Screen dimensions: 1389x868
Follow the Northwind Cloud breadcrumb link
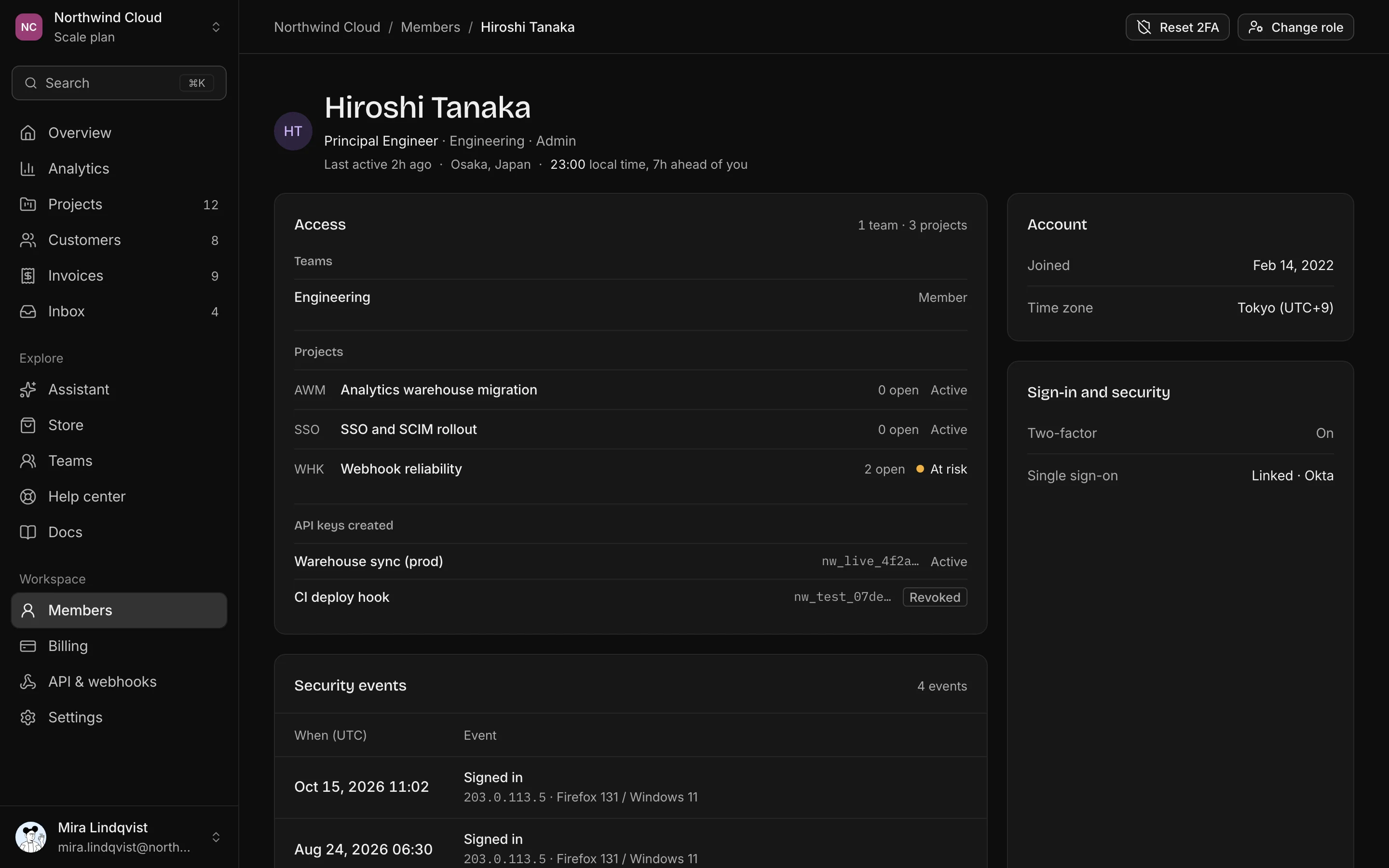[327, 27]
